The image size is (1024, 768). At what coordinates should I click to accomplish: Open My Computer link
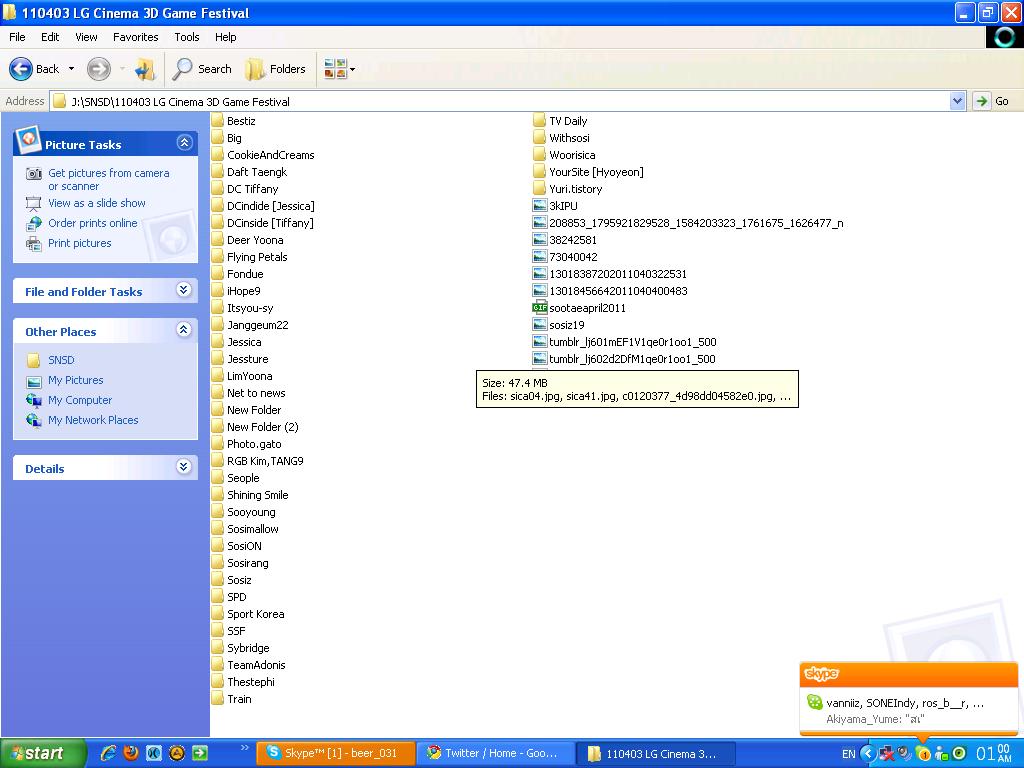click(80, 400)
